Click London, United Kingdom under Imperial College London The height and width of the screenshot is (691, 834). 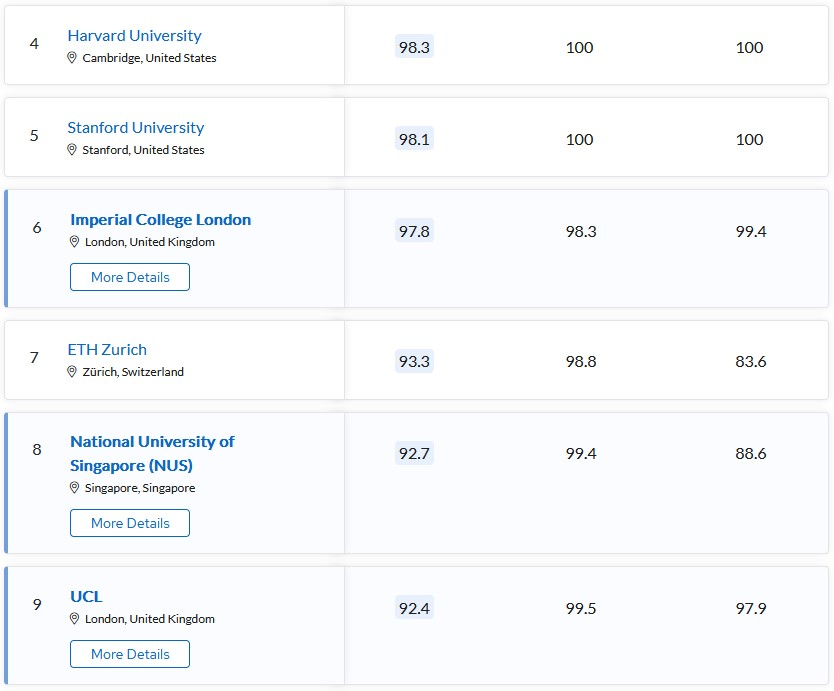click(150, 242)
